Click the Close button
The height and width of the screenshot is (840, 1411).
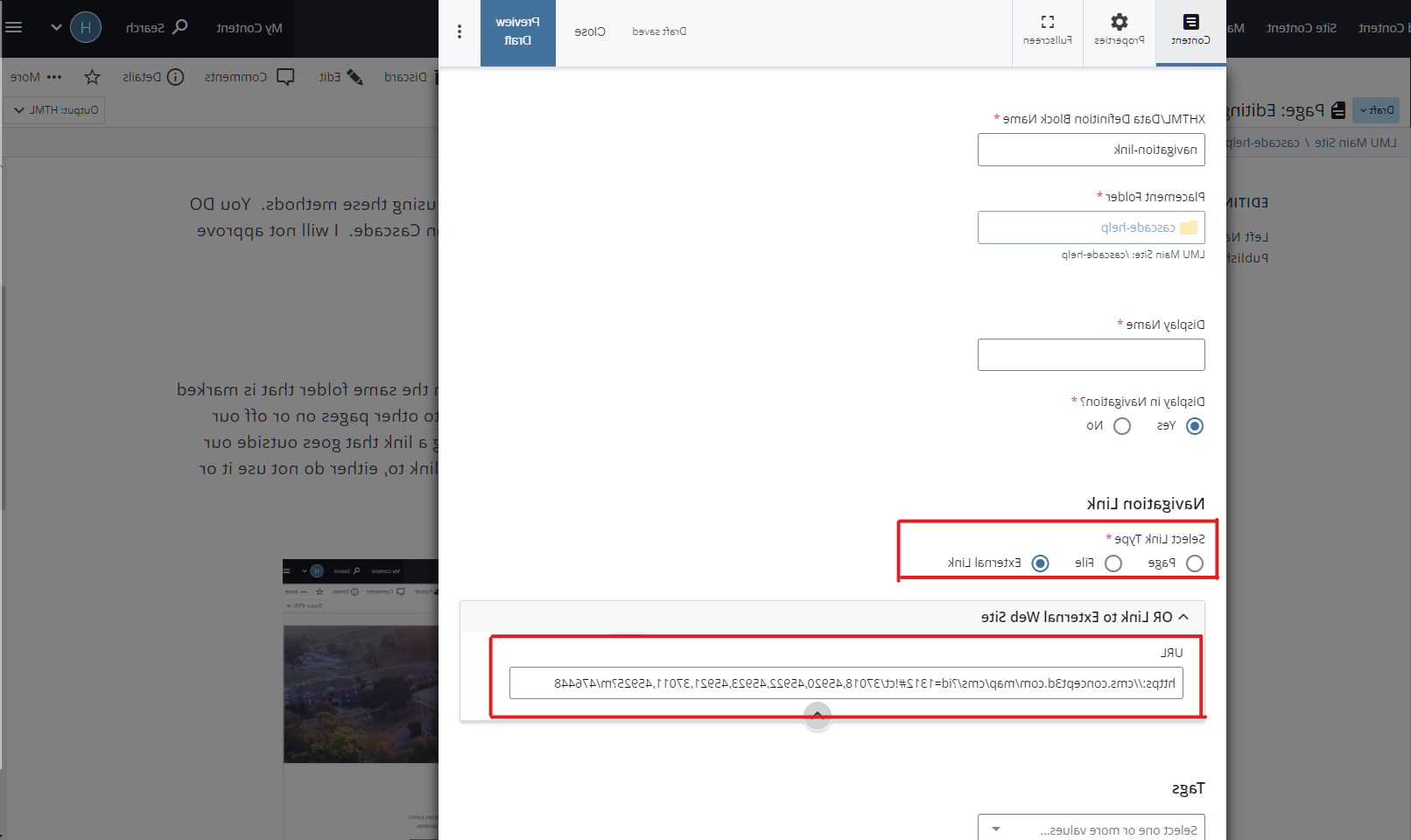(x=589, y=31)
